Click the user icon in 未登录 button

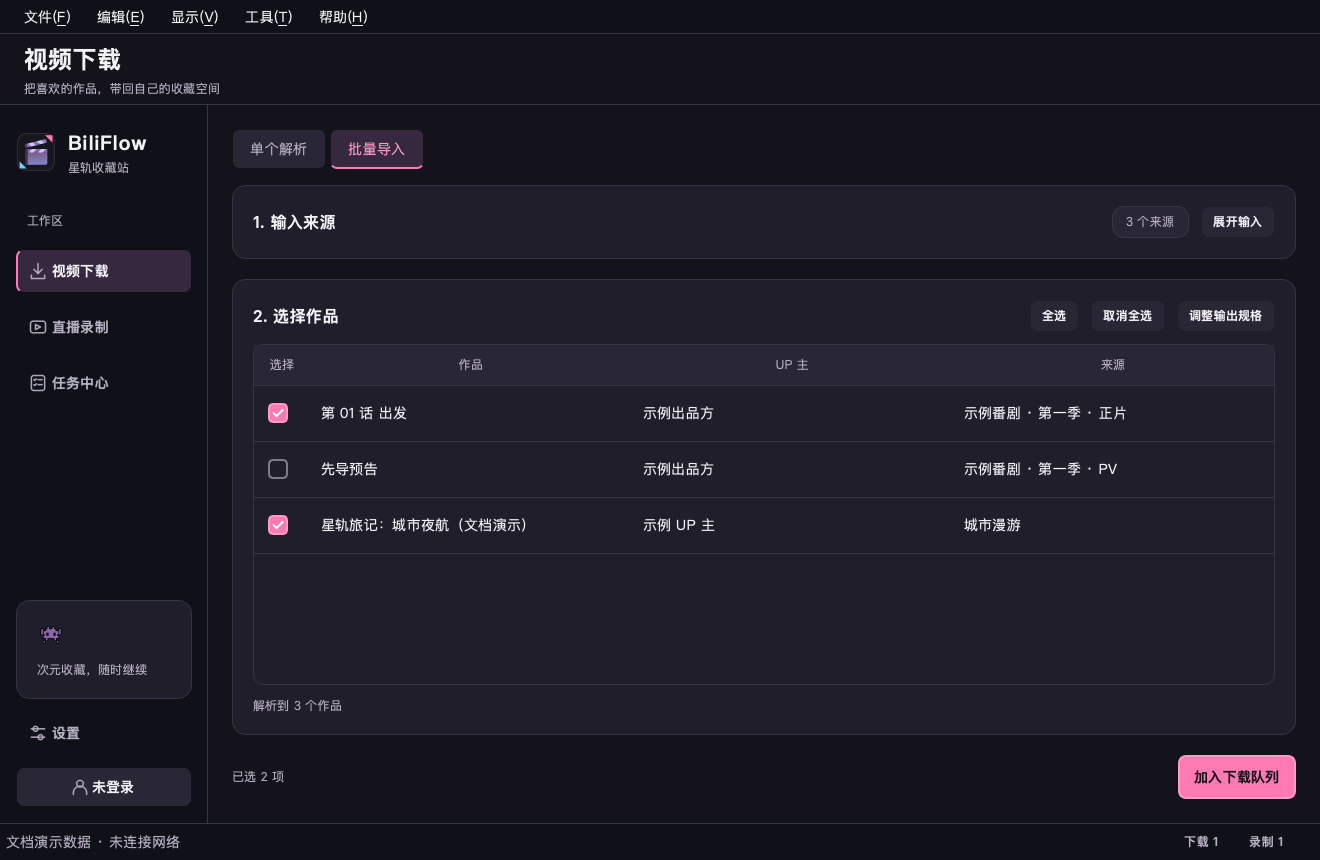[x=80, y=787]
